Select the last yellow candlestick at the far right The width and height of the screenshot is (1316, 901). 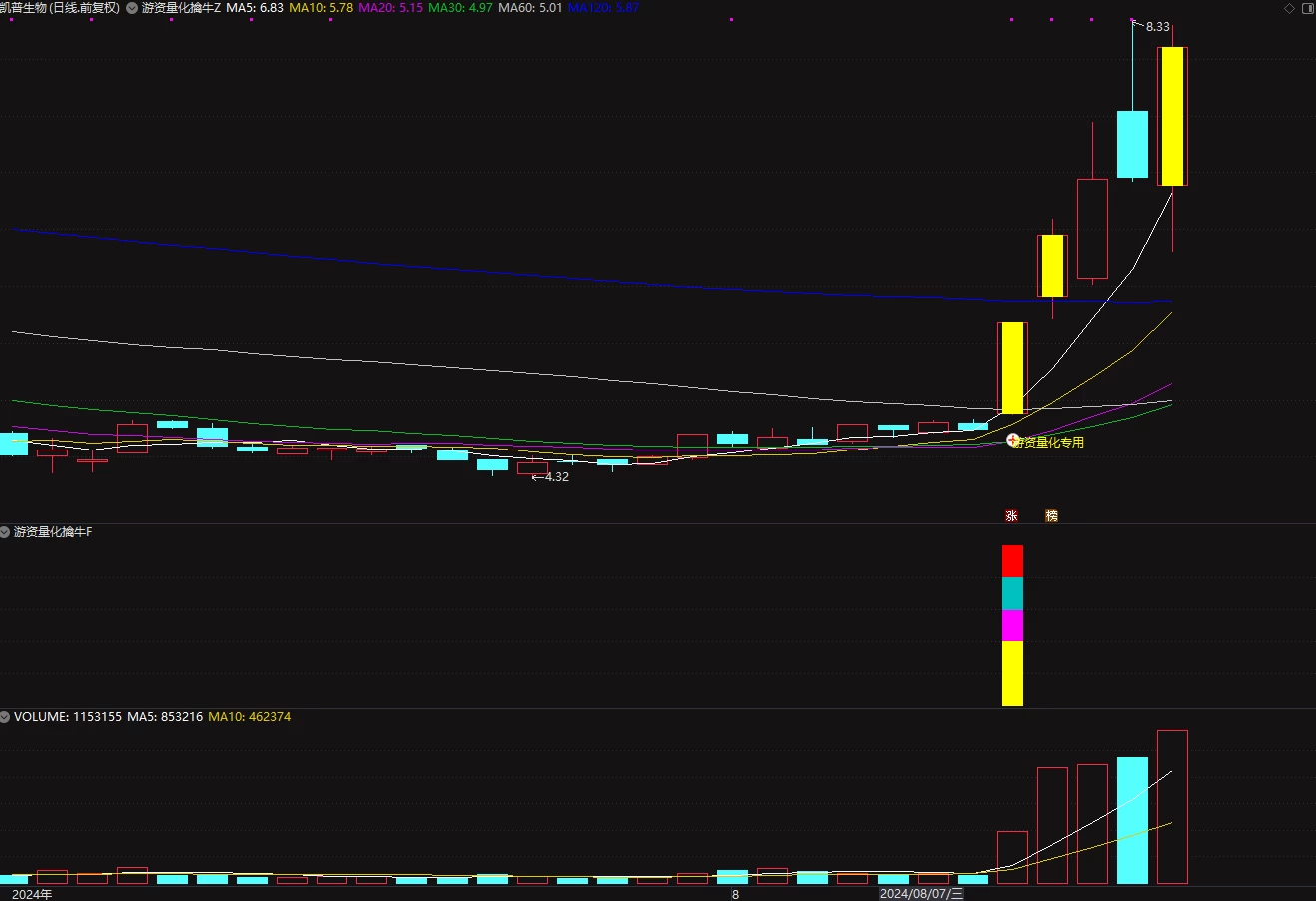click(x=1172, y=116)
